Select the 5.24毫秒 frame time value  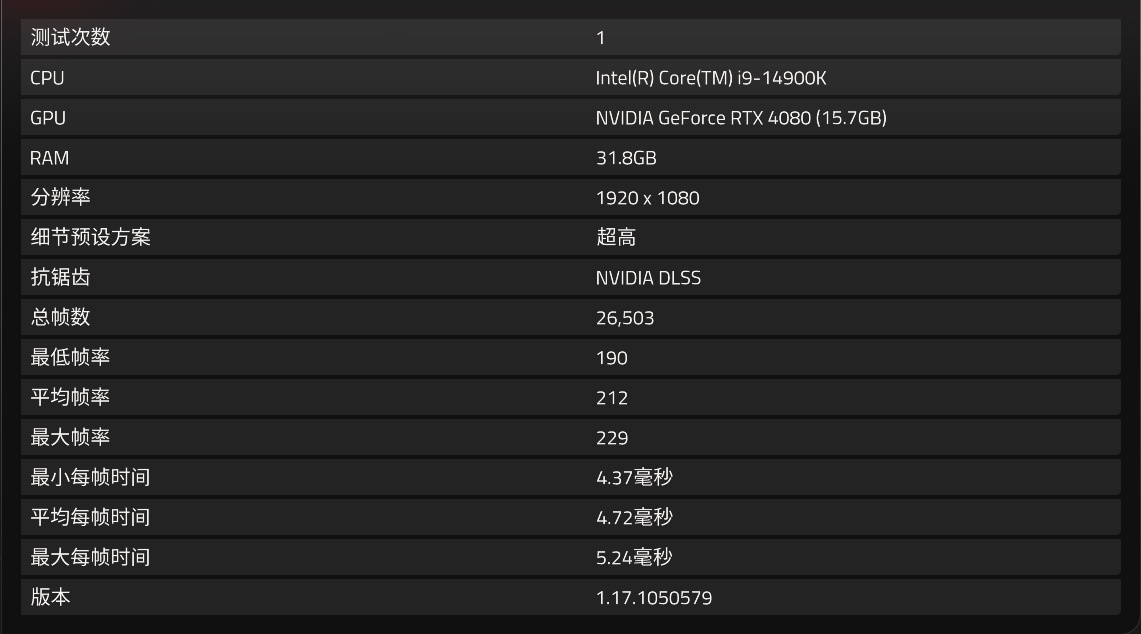pos(634,558)
